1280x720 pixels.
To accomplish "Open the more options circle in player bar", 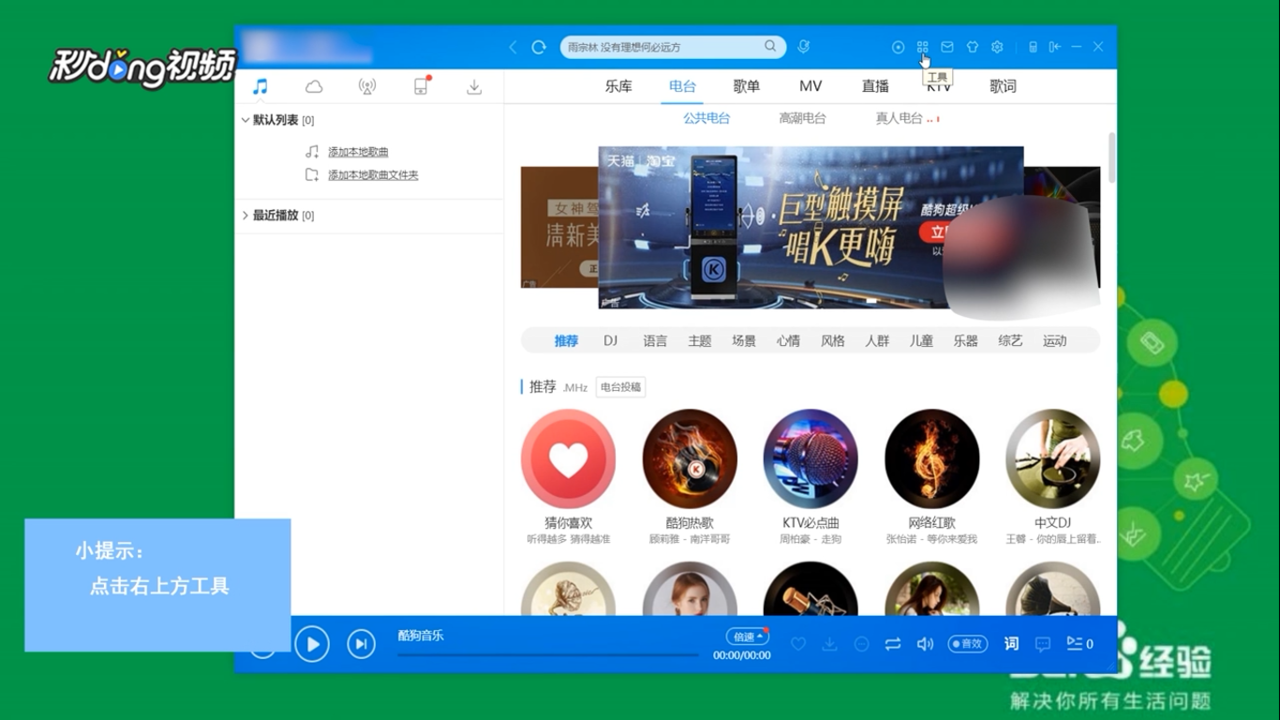I will pos(861,644).
